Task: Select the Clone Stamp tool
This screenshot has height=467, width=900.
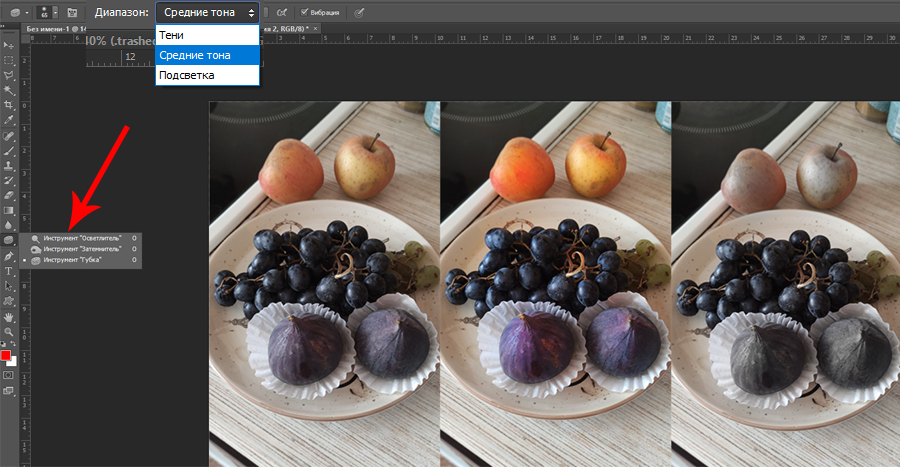Action: (8, 165)
